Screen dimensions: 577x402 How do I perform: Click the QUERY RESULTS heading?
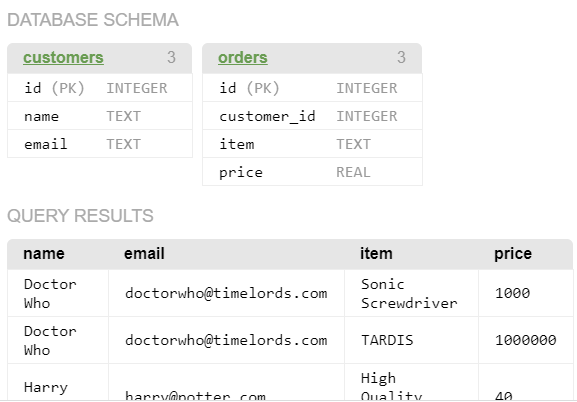[80, 216]
